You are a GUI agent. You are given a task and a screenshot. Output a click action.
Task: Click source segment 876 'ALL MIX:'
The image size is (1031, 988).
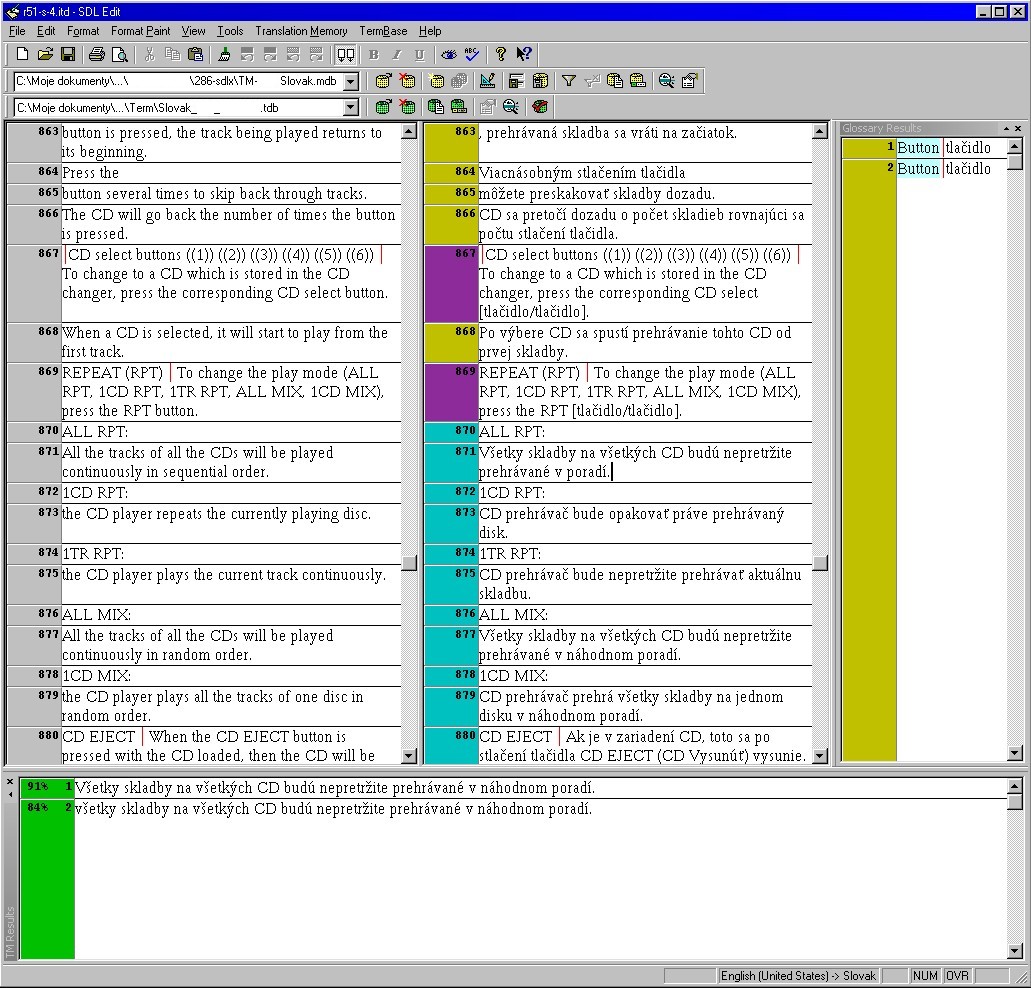coord(231,615)
